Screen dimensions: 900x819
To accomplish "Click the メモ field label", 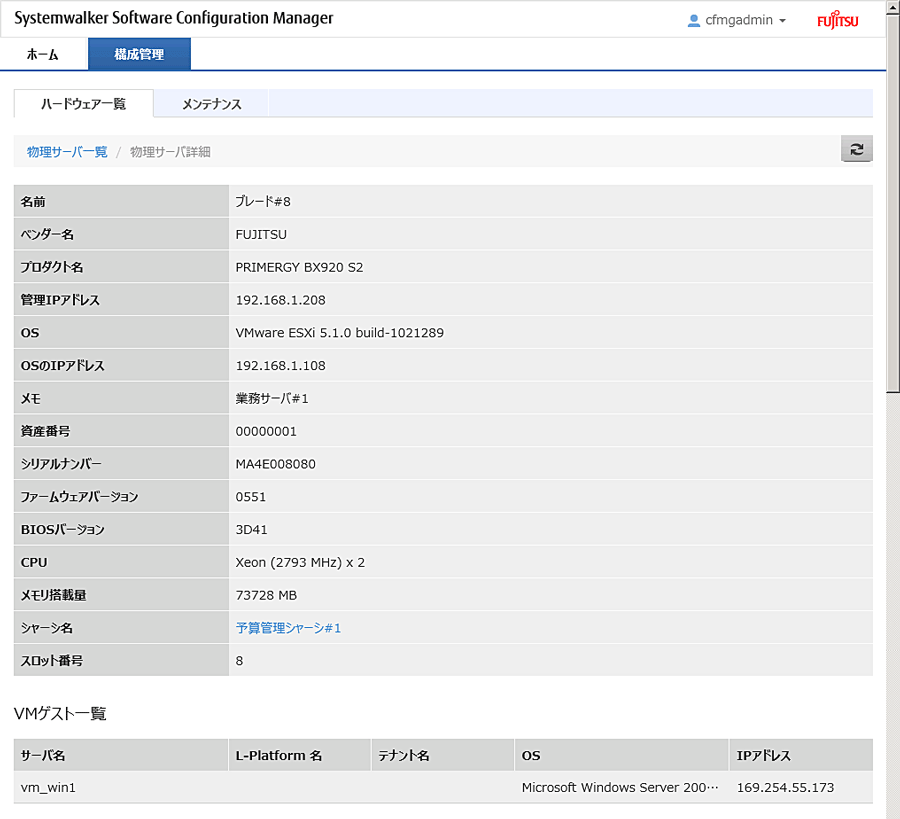I will (x=30, y=398).
